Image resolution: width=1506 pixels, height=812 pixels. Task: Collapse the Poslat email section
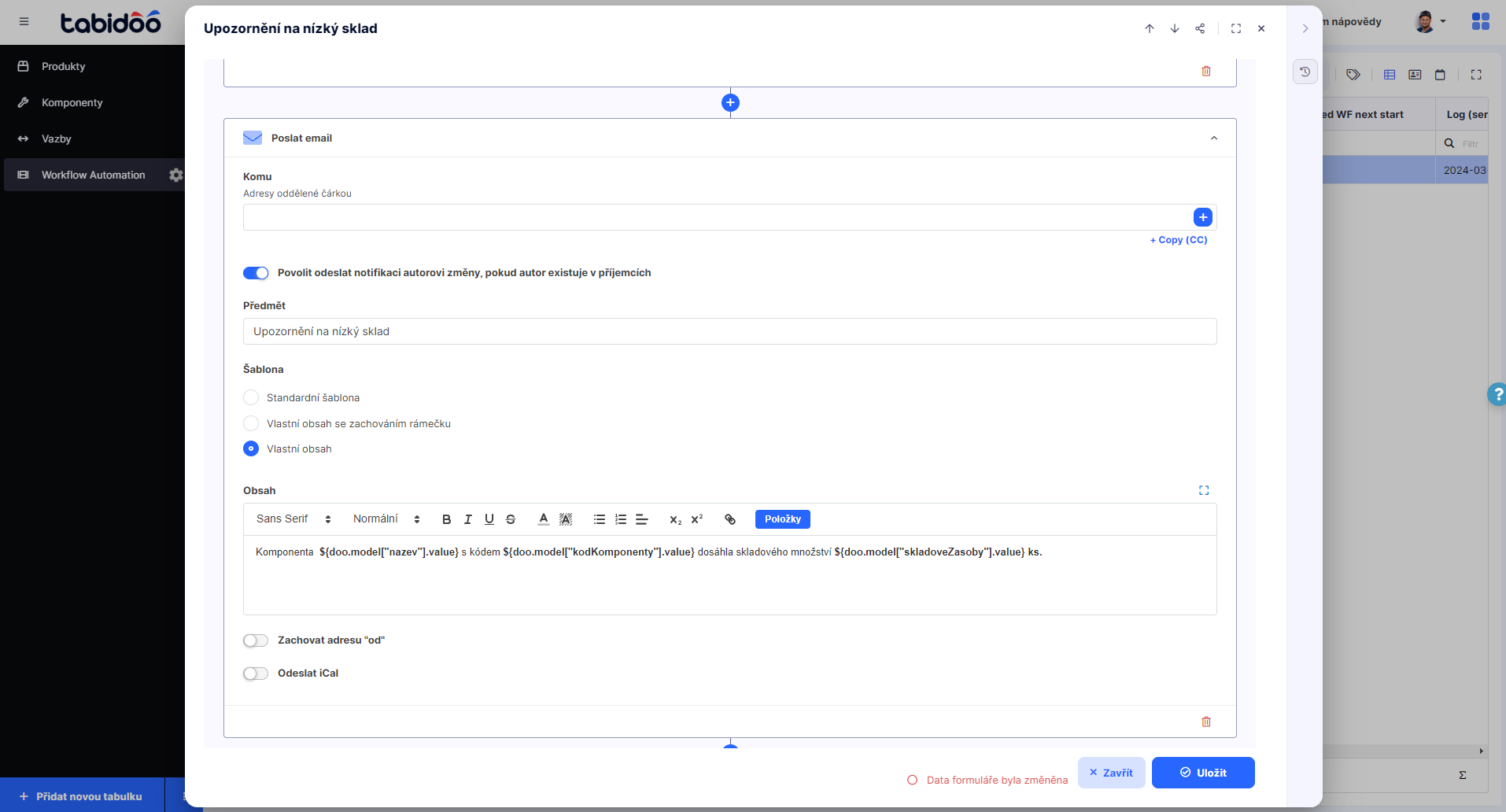1214,138
